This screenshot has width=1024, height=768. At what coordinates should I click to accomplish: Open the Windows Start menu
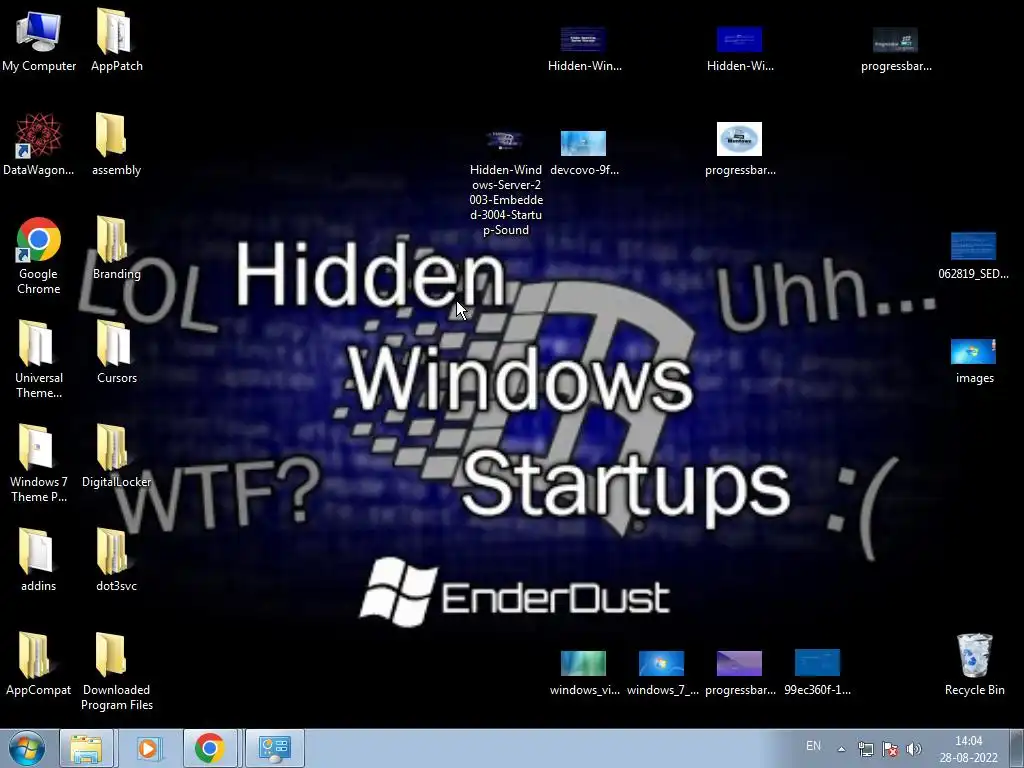click(27, 748)
